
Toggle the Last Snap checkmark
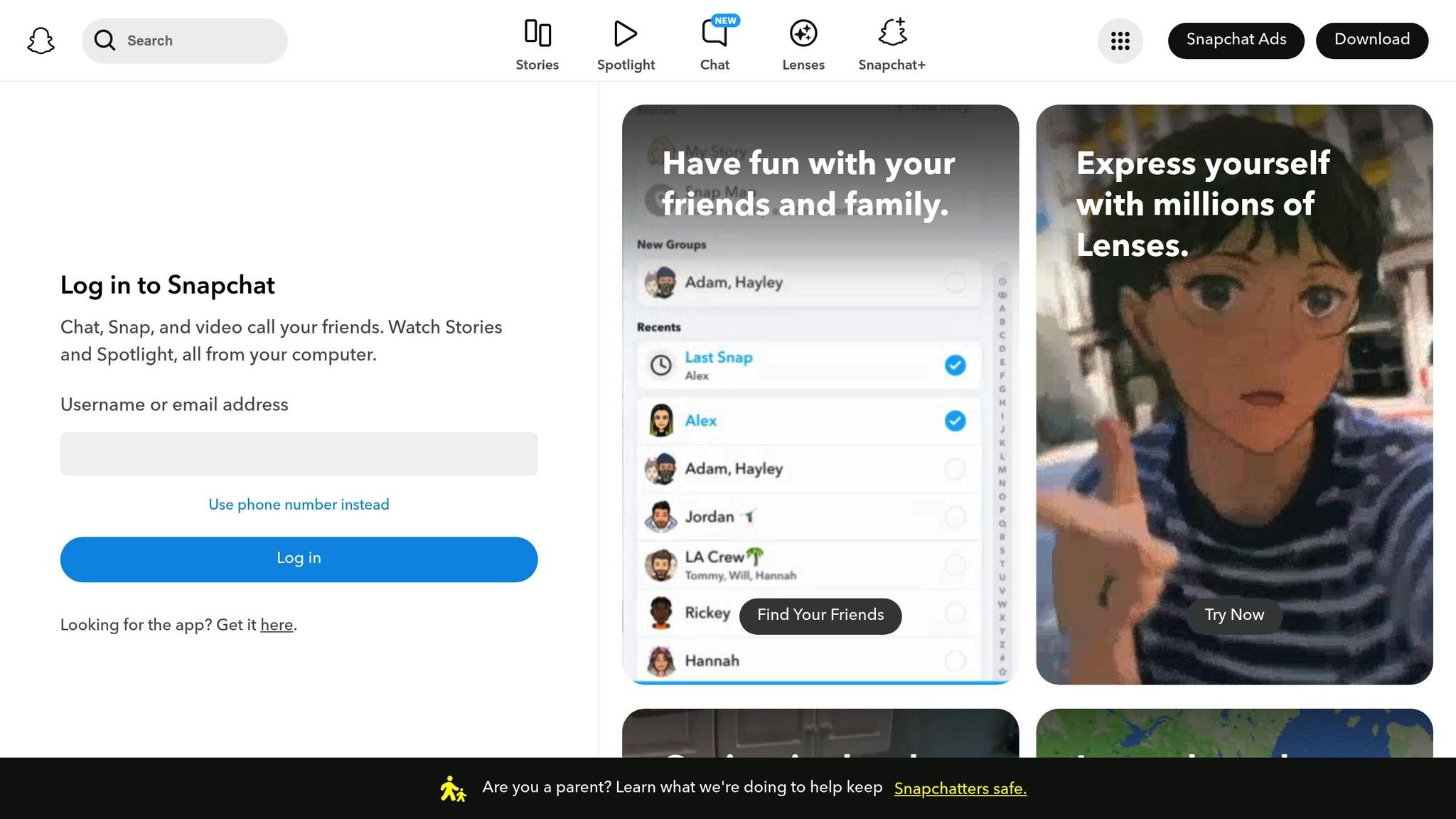[955, 365]
